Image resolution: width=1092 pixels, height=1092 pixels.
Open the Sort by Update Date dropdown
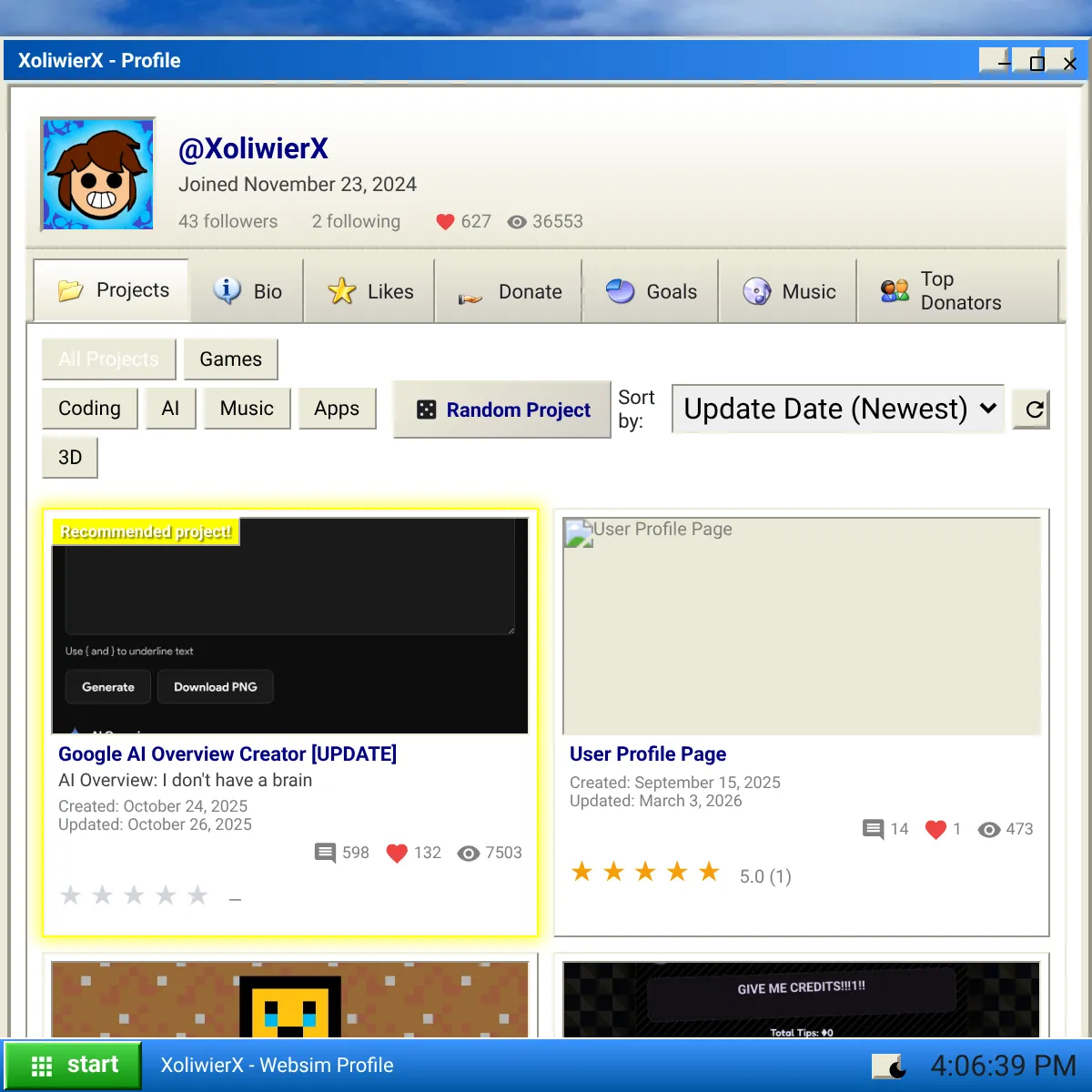(x=838, y=409)
